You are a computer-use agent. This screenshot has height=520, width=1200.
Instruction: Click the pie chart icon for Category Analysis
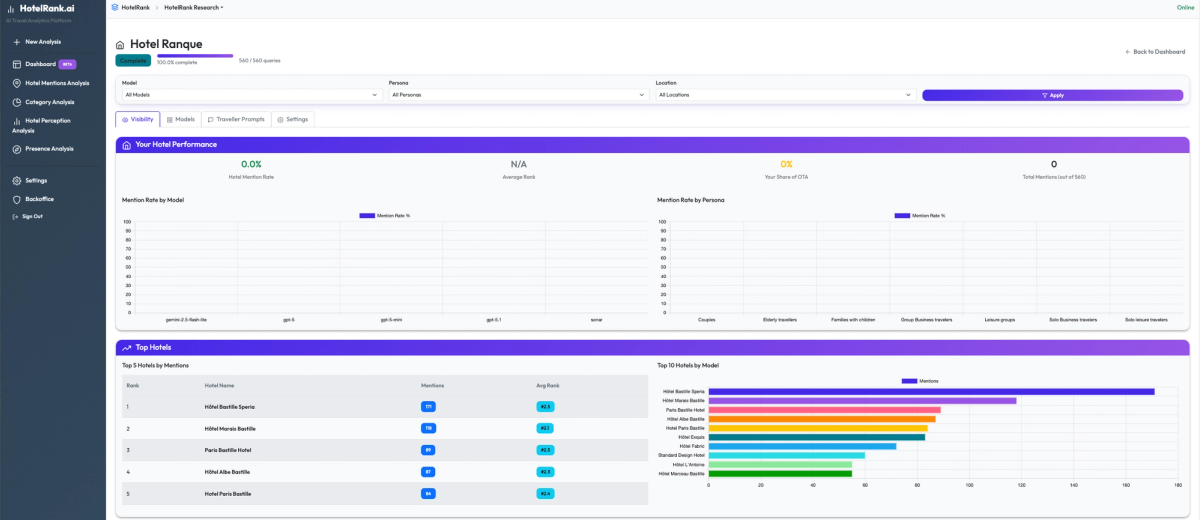(16, 102)
